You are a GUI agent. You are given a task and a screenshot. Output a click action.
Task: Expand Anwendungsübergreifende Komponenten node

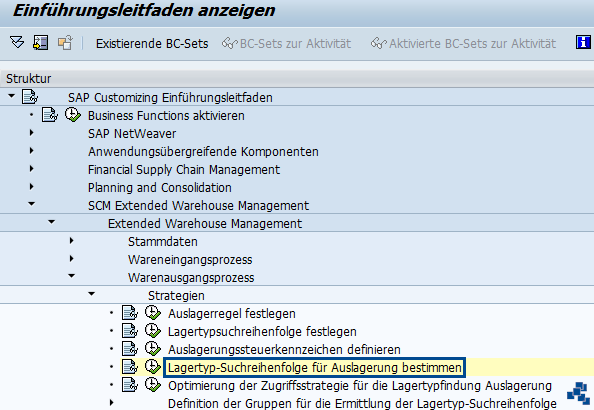point(31,151)
